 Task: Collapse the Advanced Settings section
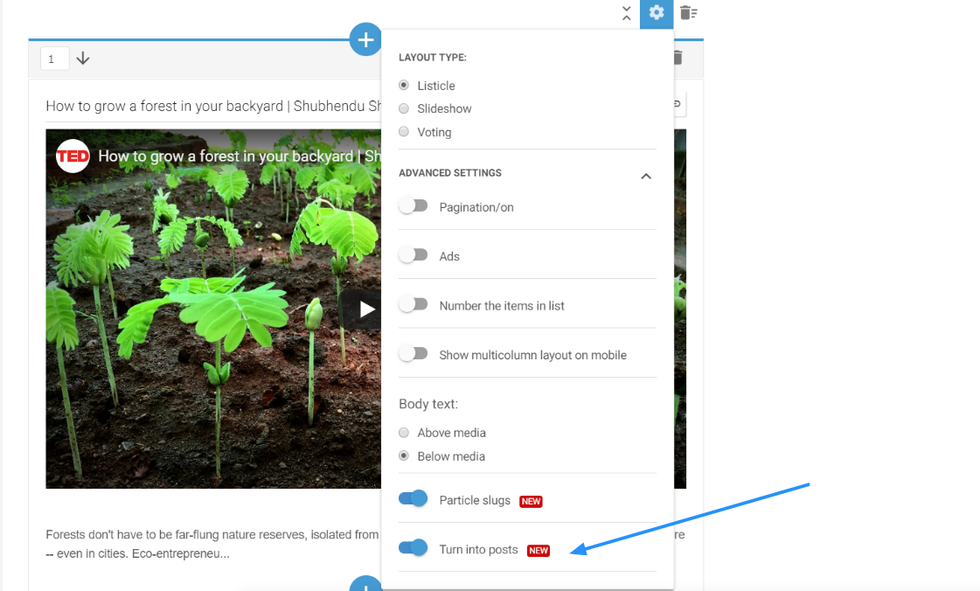coord(646,176)
